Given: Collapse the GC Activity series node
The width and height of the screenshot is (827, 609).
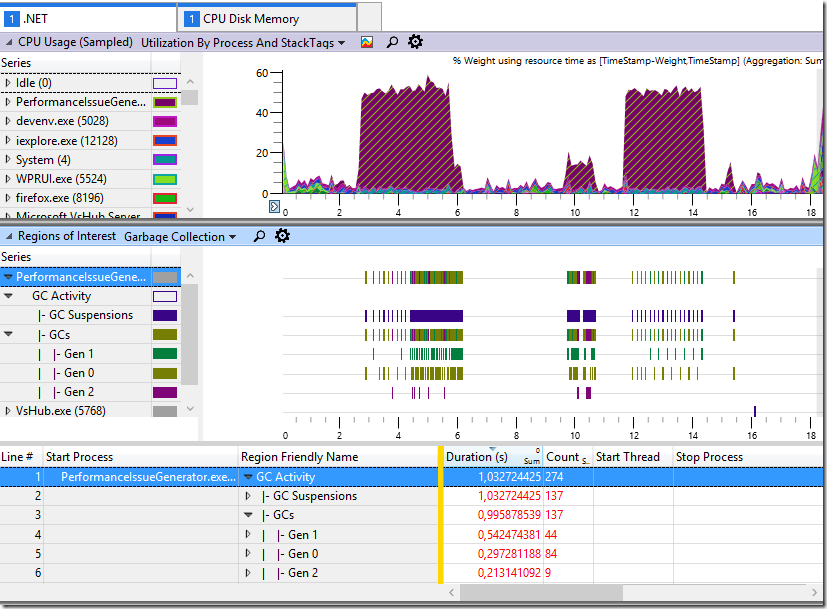Looking at the screenshot, I should pyautogui.click(x=8, y=296).
